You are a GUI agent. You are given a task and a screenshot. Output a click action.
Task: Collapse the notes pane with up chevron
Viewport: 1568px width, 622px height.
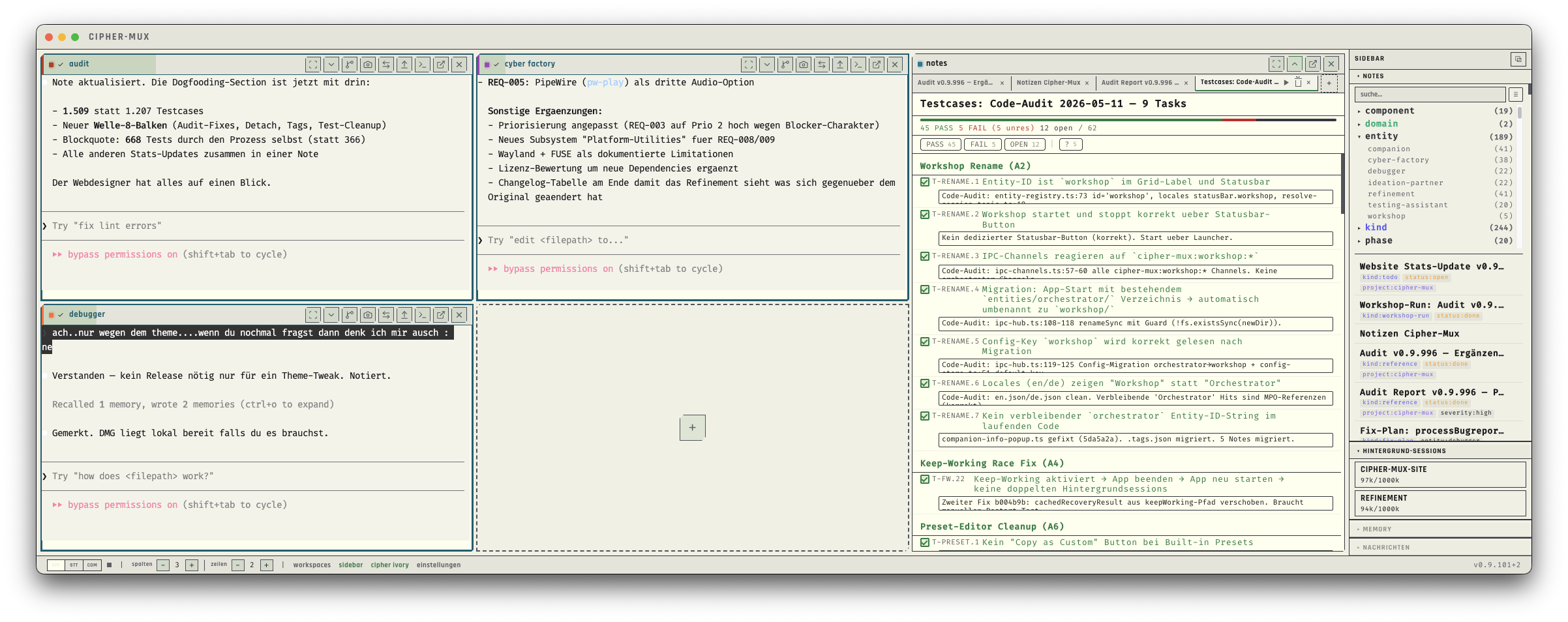(1295, 64)
